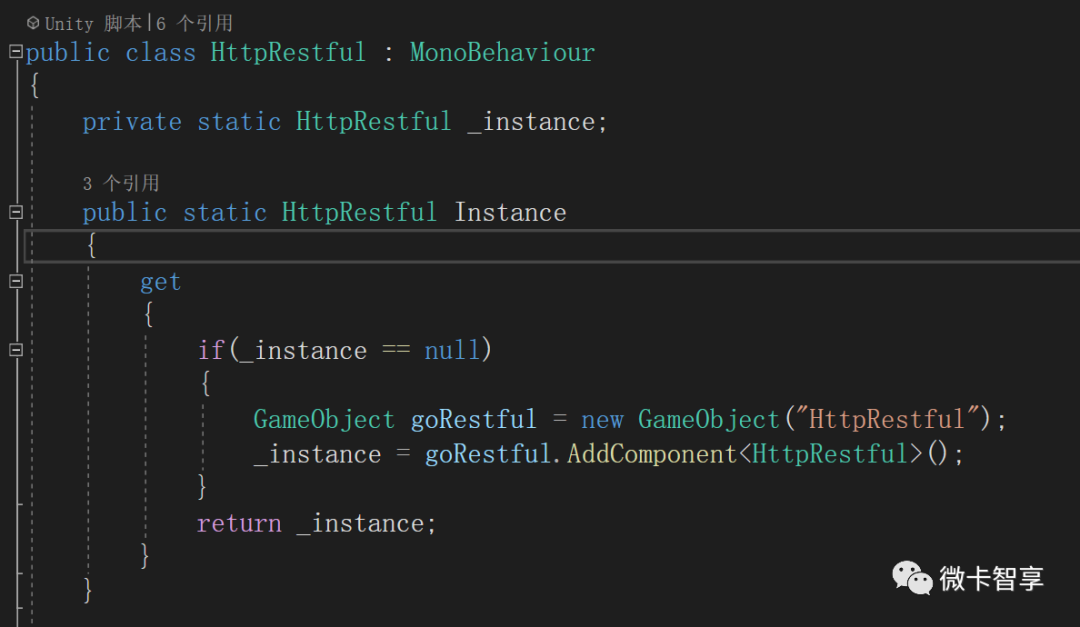Open the '6 个引用' references CodeLens
The image size is (1080, 627).
(x=194, y=23)
